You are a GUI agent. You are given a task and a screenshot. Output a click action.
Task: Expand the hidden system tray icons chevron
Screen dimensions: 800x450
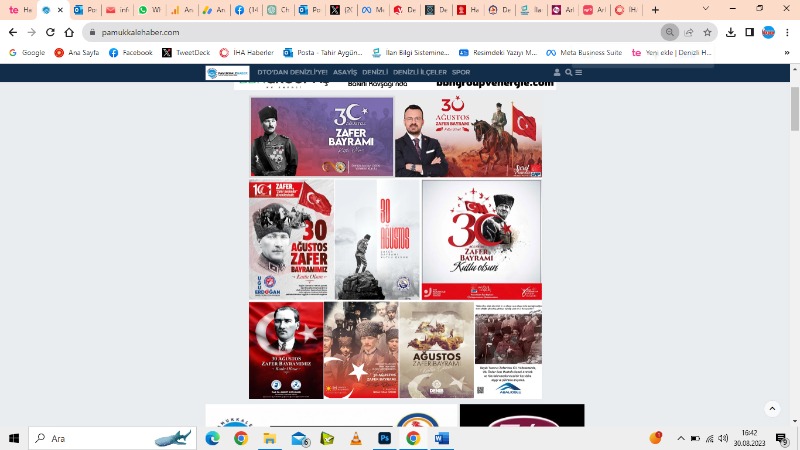tap(681, 438)
